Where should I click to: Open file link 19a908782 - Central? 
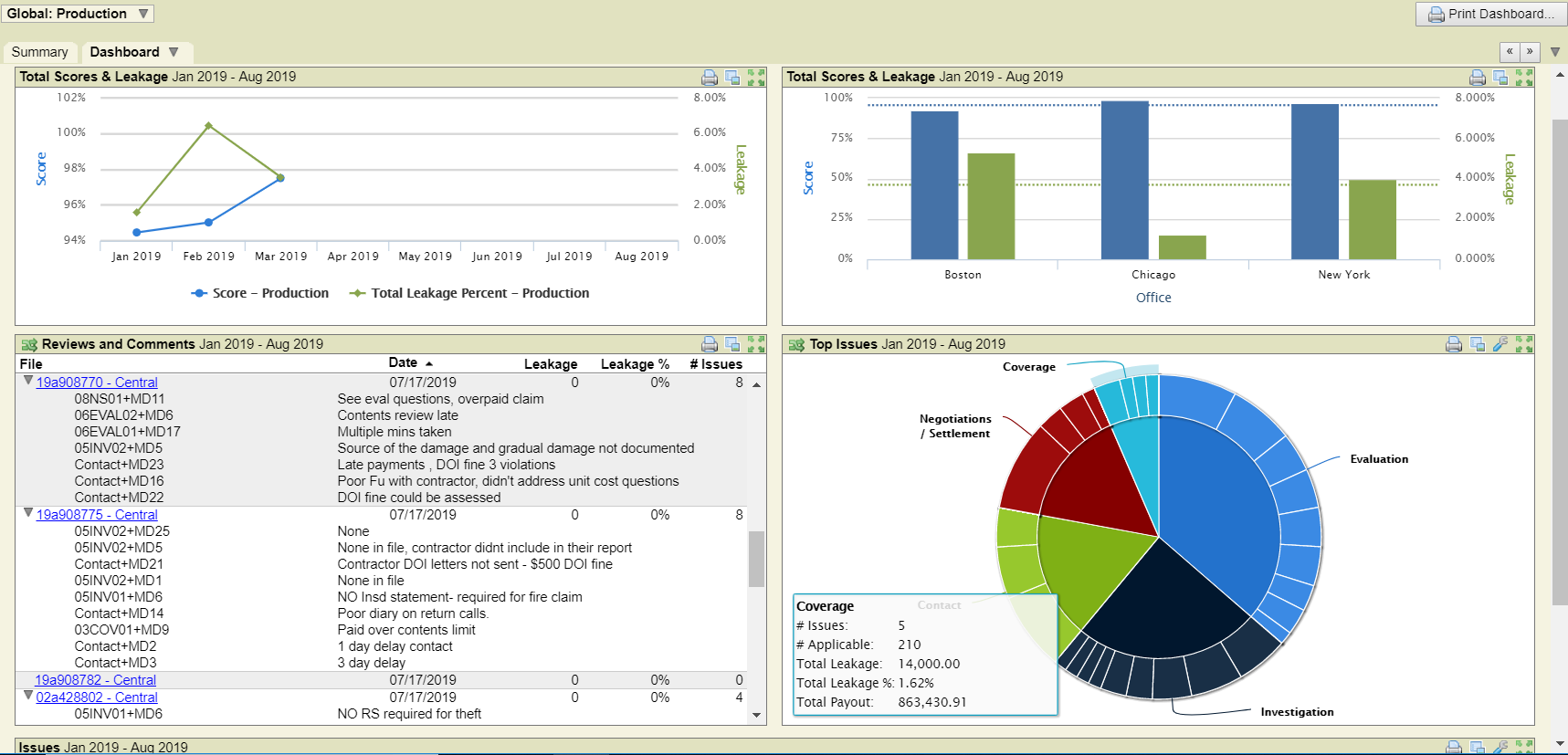point(95,680)
